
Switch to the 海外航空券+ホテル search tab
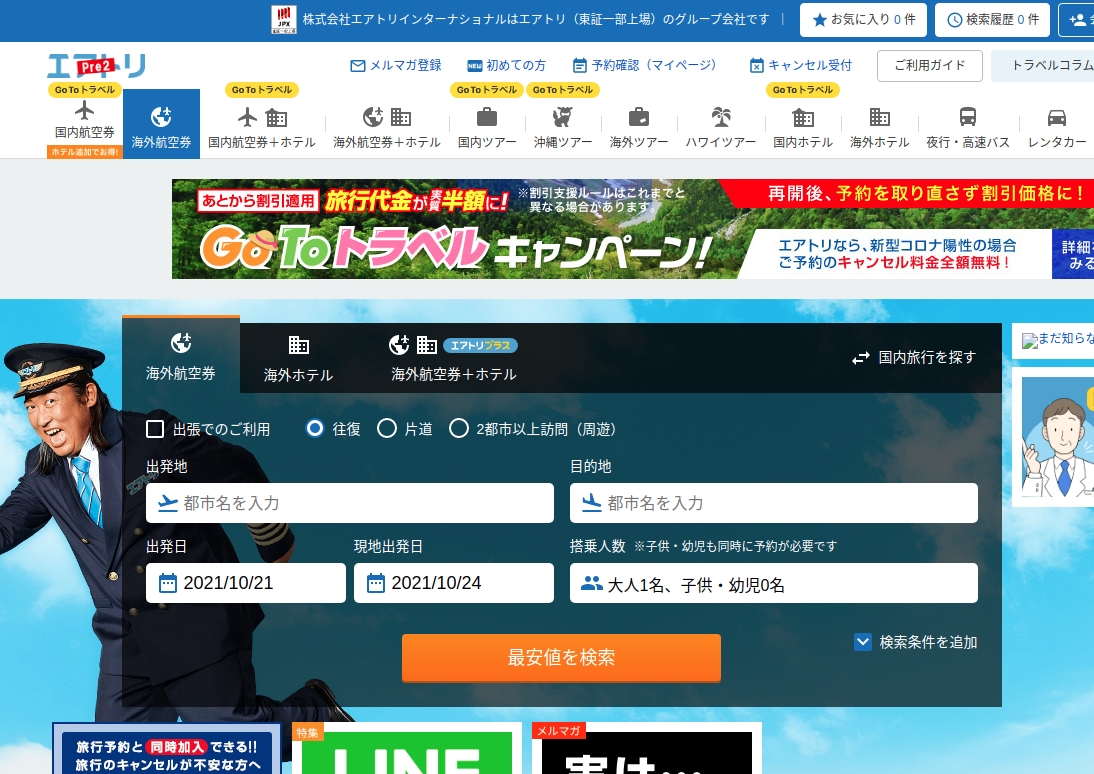pos(454,359)
